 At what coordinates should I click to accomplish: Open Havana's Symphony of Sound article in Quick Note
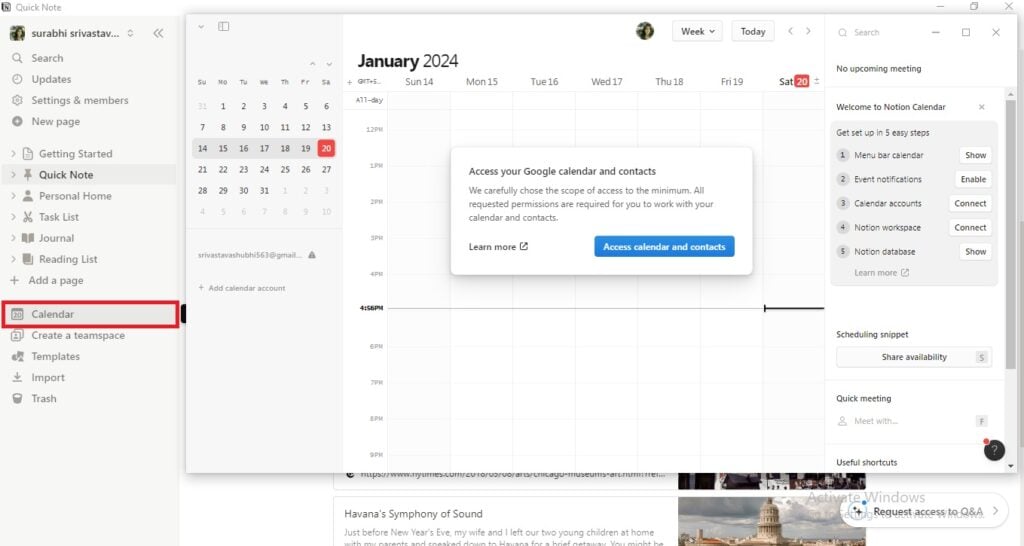point(413,514)
